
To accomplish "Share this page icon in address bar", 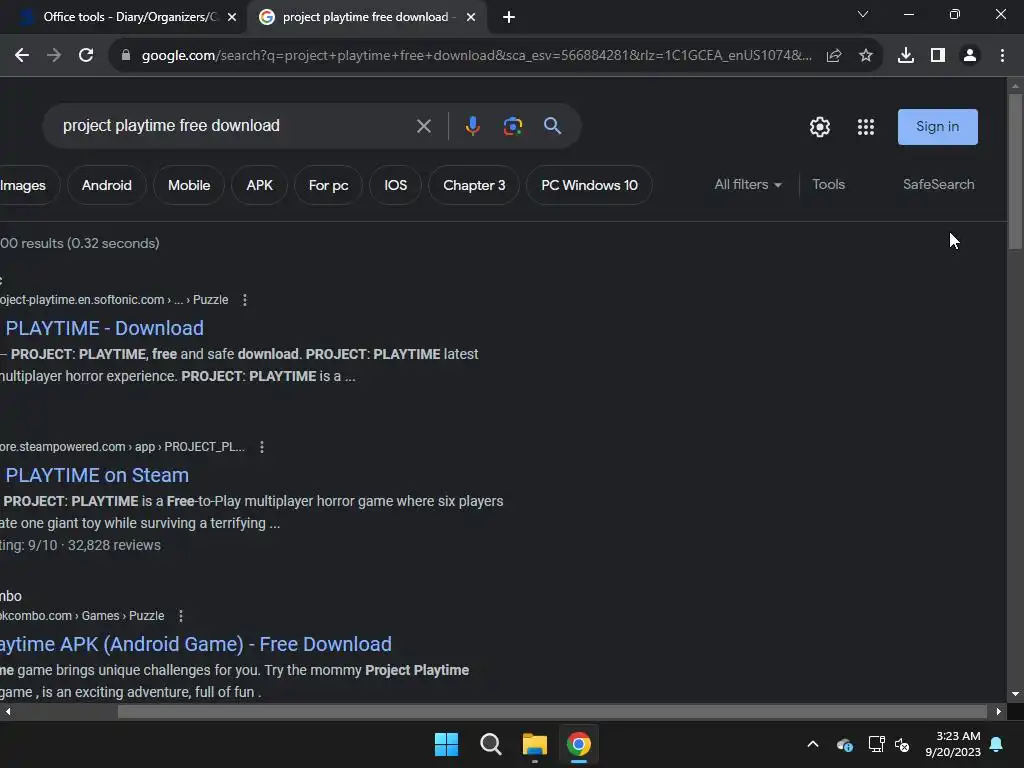I will [833, 56].
